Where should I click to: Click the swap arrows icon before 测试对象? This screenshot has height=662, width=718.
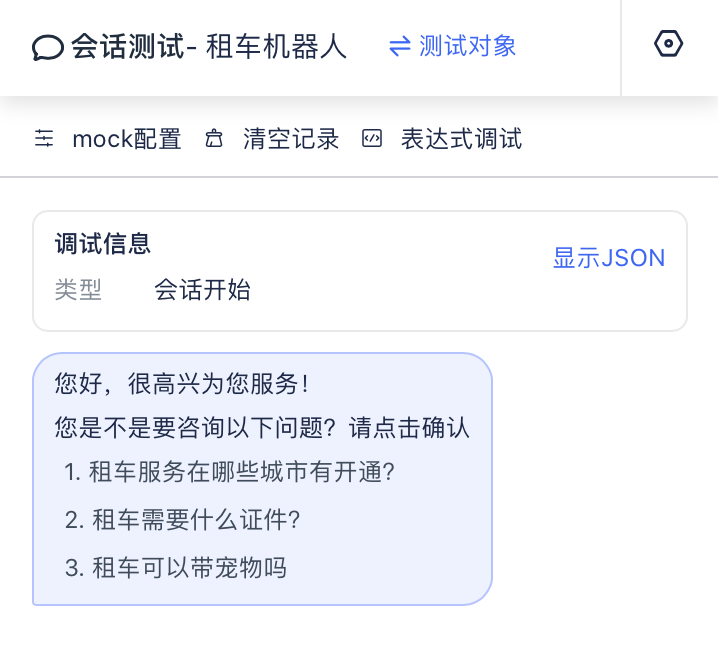(400, 47)
